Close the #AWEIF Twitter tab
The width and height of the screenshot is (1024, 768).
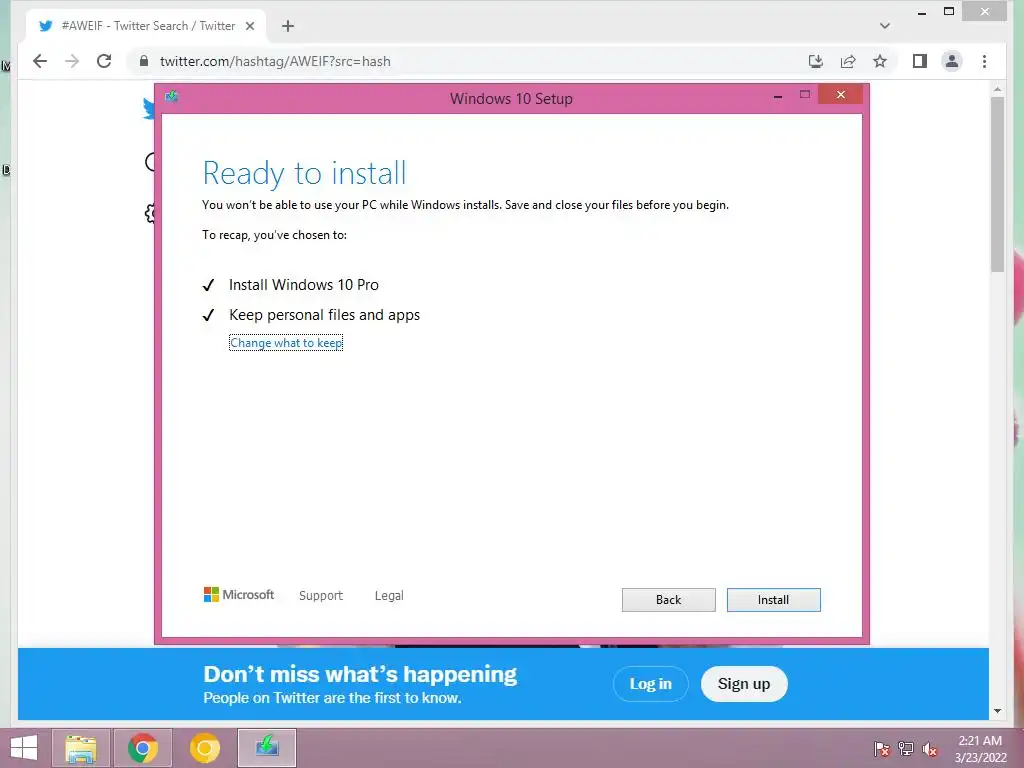click(249, 26)
